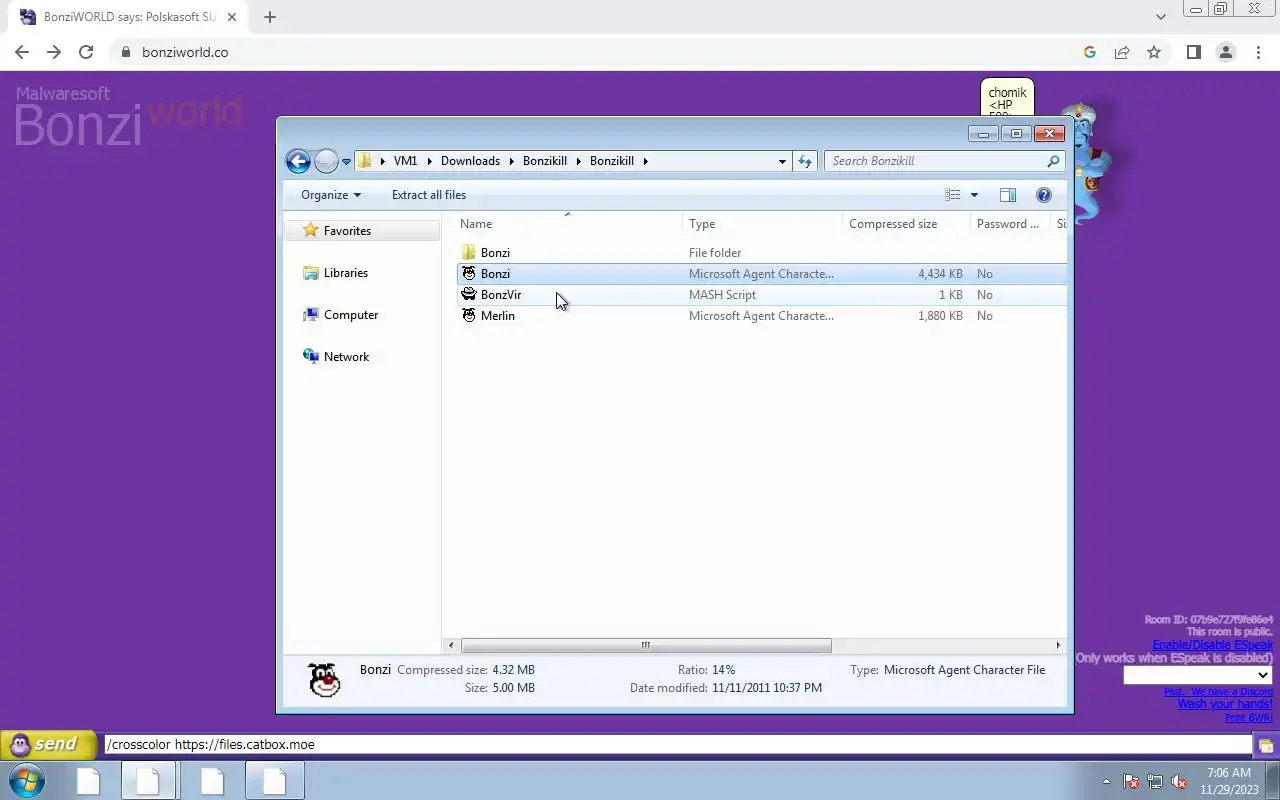
Task: Click first Bonzikill breadcrumb segment
Action: [544, 161]
